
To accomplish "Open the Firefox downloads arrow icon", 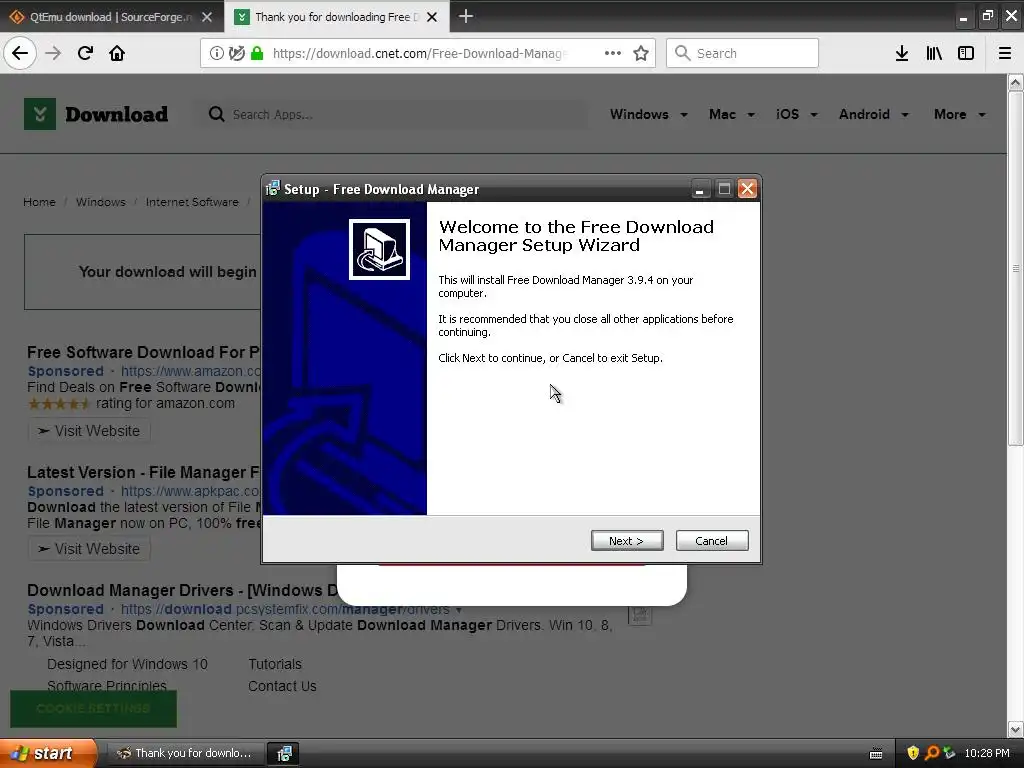I will [x=902, y=53].
